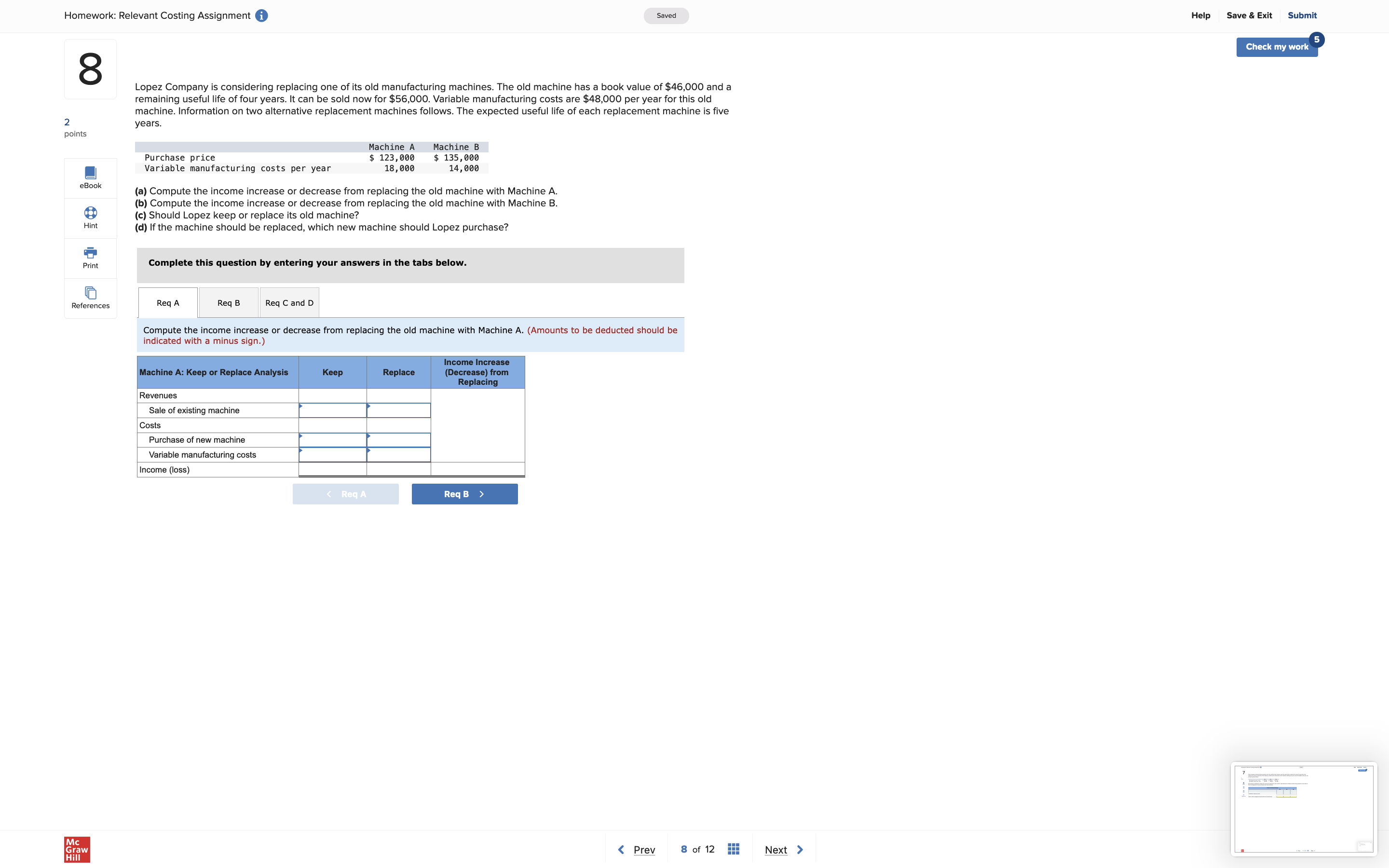Click the Req B forward arrow button
This screenshot has width=1389, height=868.
pyautogui.click(x=464, y=494)
